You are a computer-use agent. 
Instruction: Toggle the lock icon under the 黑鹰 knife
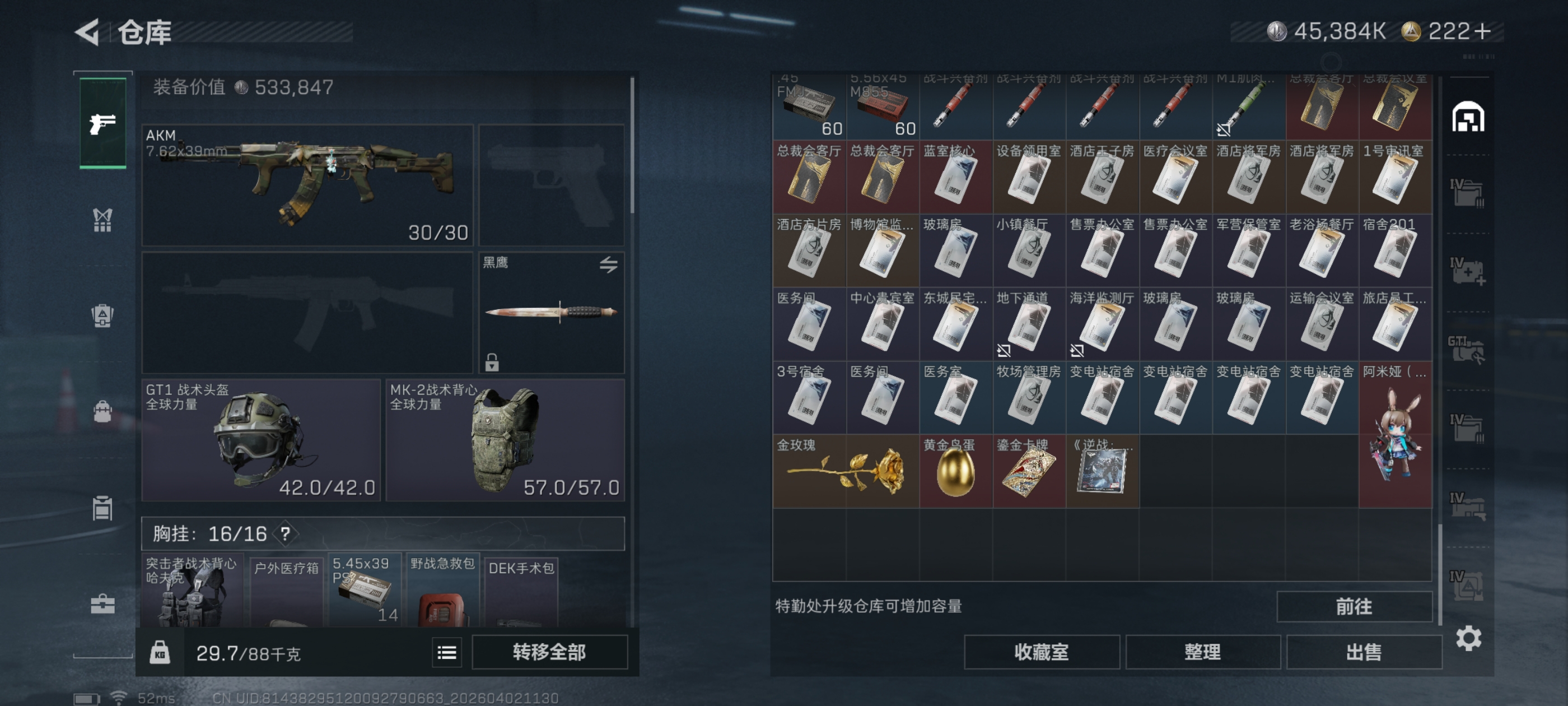click(492, 362)
